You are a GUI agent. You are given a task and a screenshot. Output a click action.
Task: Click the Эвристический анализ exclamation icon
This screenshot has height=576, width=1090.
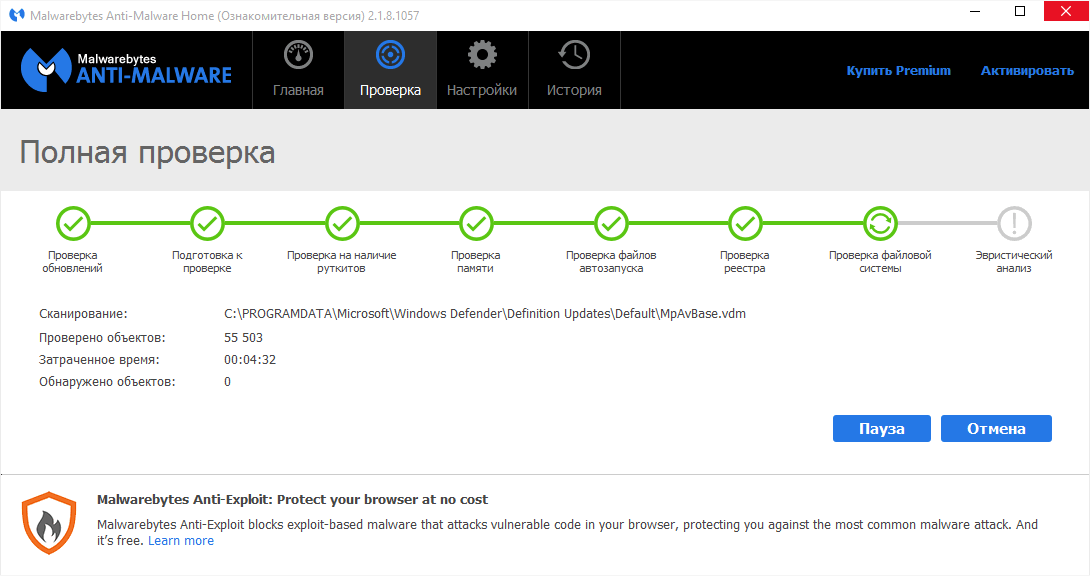pos(1014,224)
